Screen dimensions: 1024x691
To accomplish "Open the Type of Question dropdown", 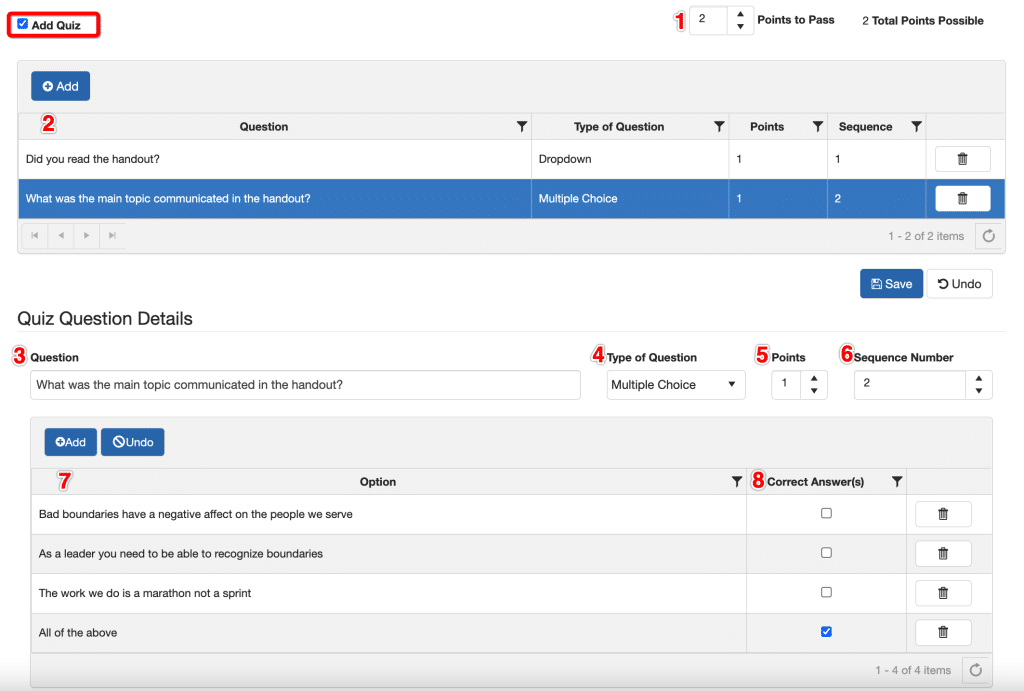I will [676, 385].
